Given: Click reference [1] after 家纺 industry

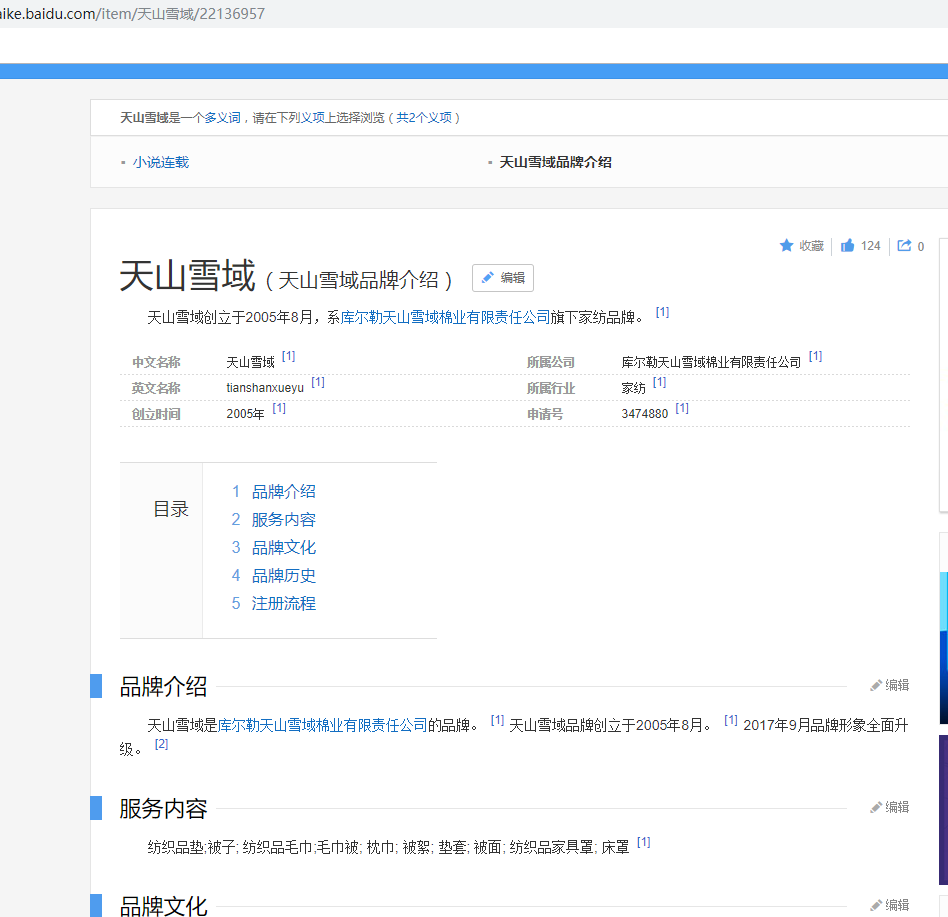Looking at the screenshot, I should point(660,382).
